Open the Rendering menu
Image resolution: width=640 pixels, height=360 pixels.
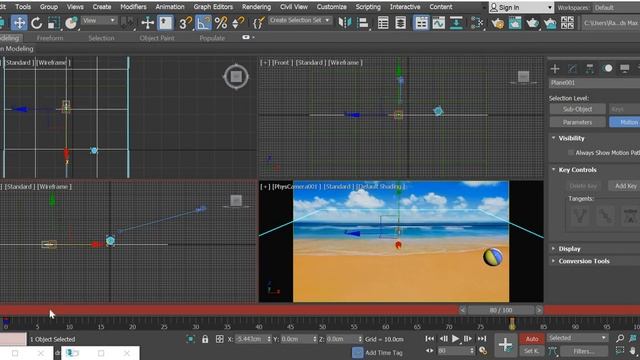point(256,7)
